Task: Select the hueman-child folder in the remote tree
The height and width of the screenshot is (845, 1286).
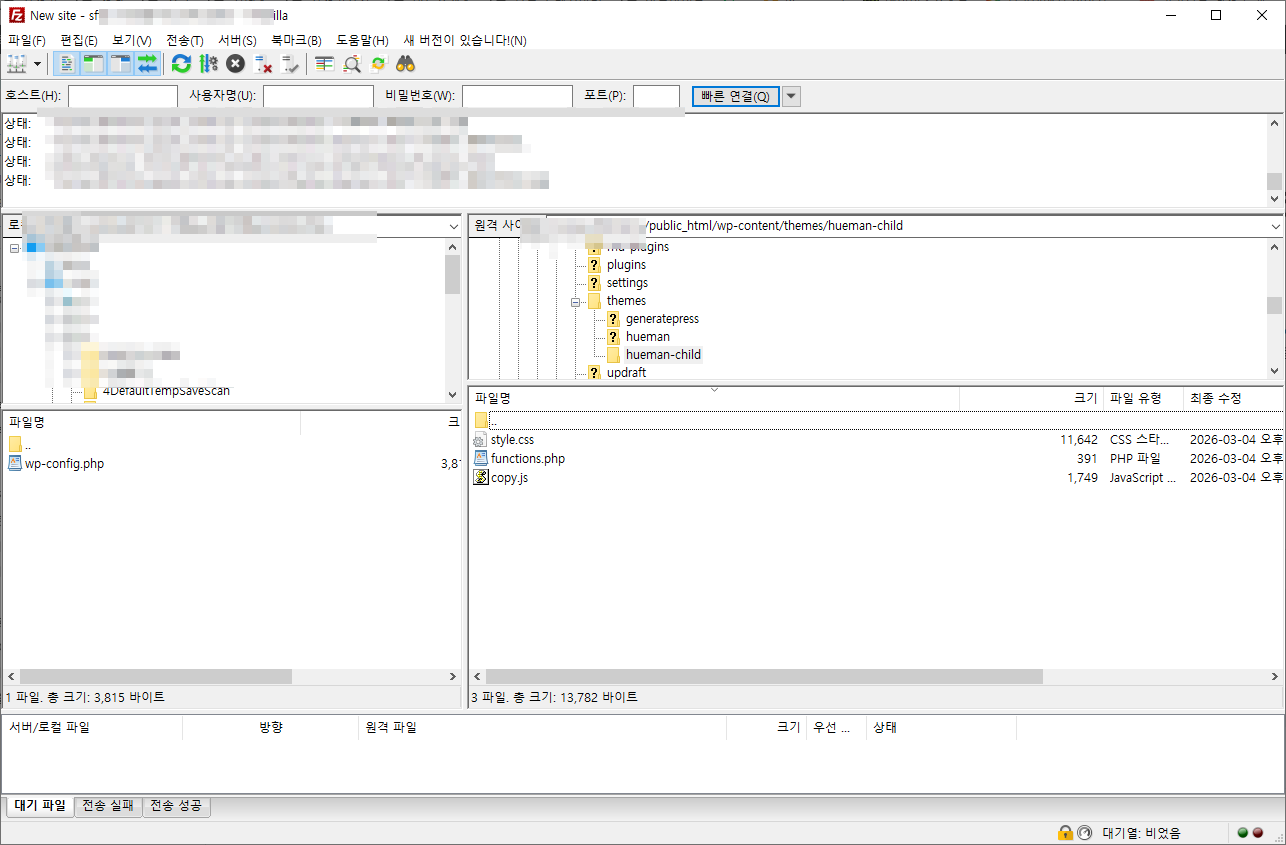Action: (663, 355)
